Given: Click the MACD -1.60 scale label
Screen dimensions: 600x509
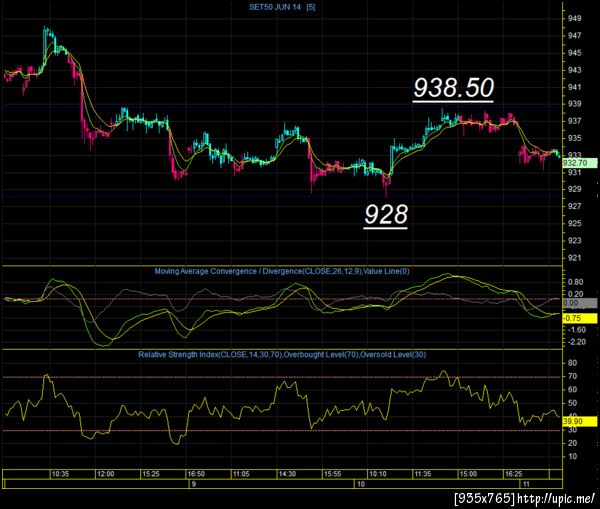Looking at the screenshot, I should [576, 330].
